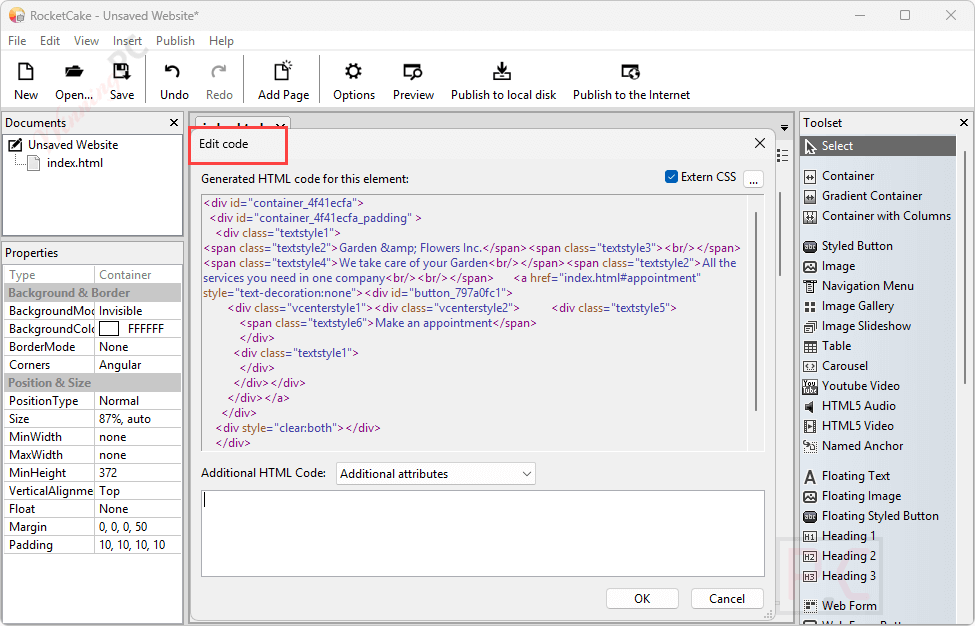Viewport: 975px width, 626px height.
Task: Open the Additional attributes dropdown
Action: coord(435,474)
